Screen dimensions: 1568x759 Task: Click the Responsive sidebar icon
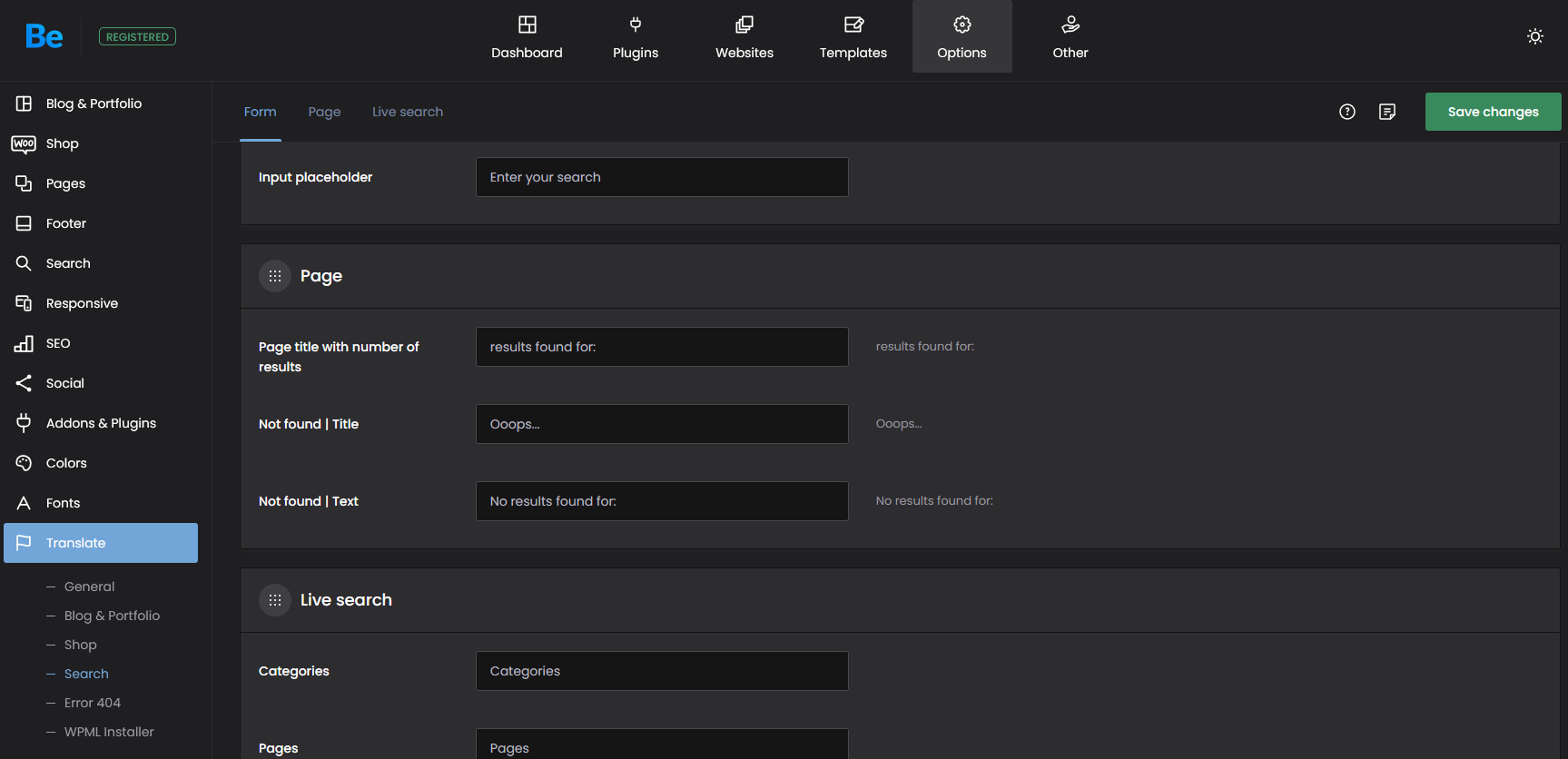click(24, 303)
